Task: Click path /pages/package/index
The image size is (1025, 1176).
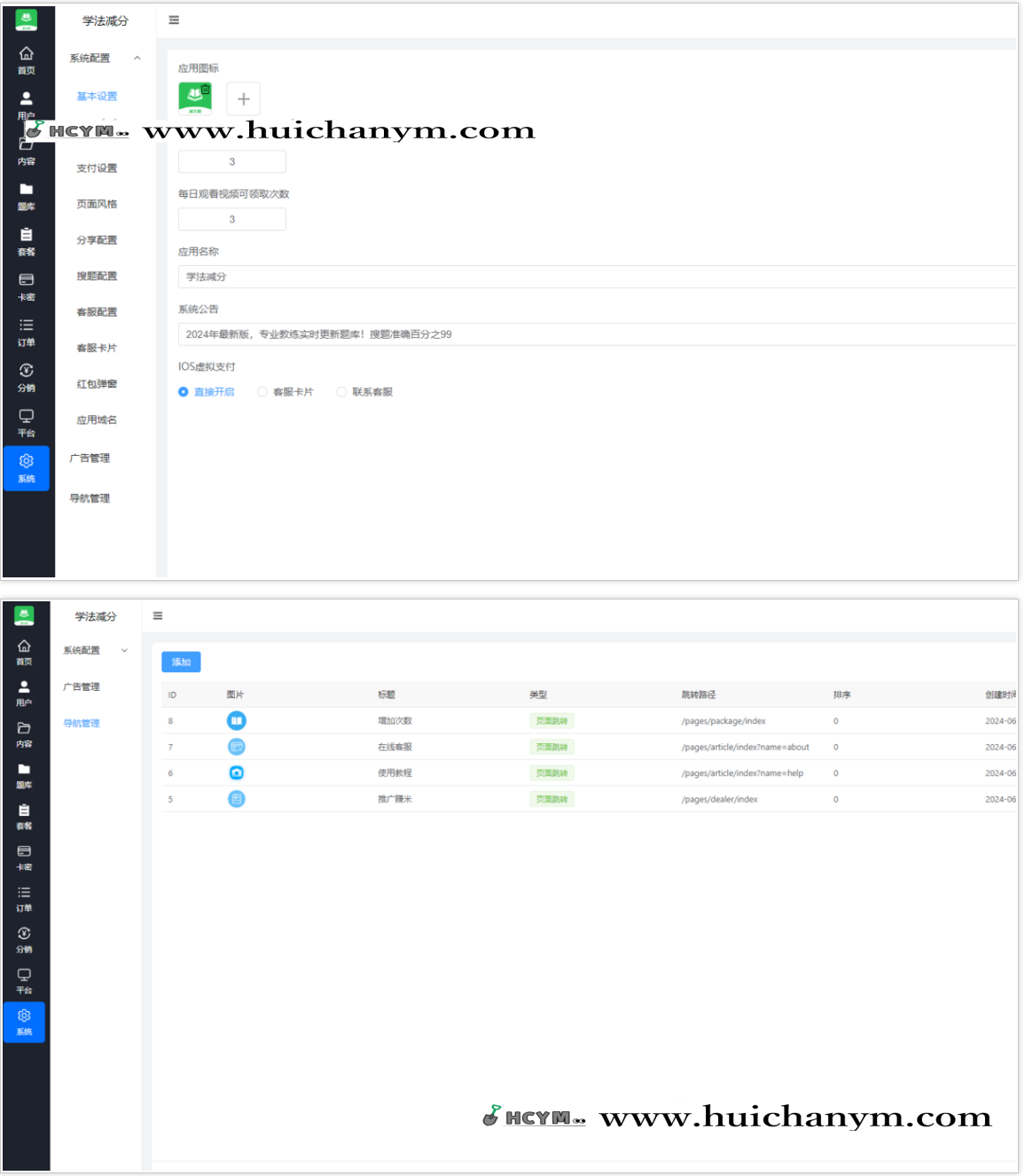Action: click(724, 721)
